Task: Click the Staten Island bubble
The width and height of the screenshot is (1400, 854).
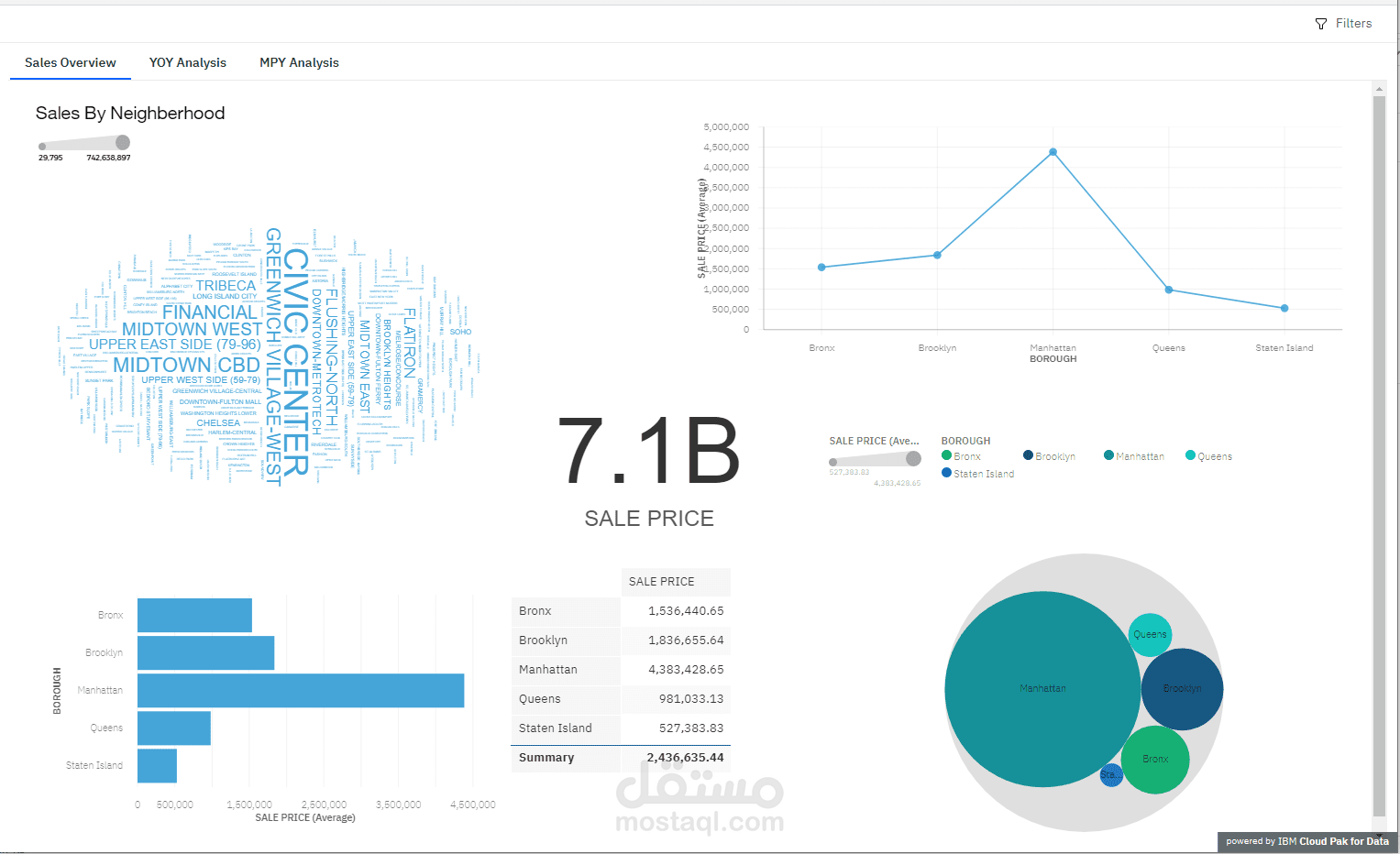Action: (x=1111, y=774)
